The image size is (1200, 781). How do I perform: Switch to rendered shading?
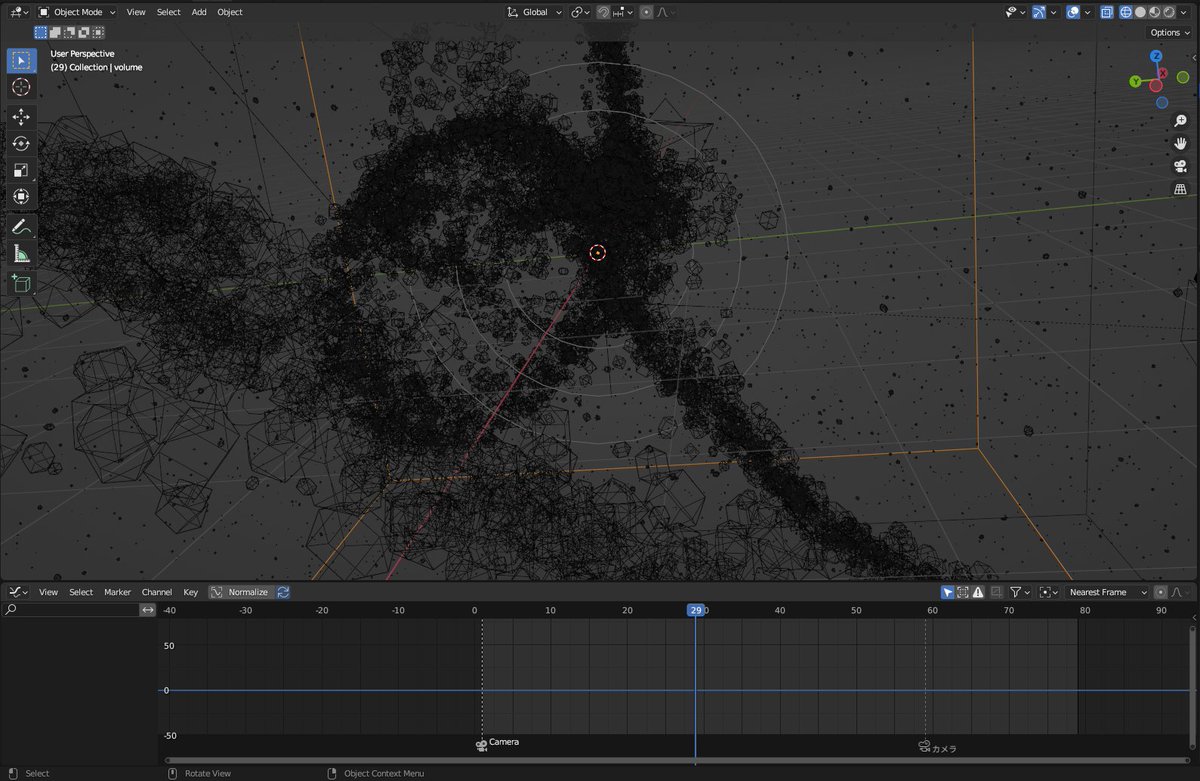(x=1168, y=12)
